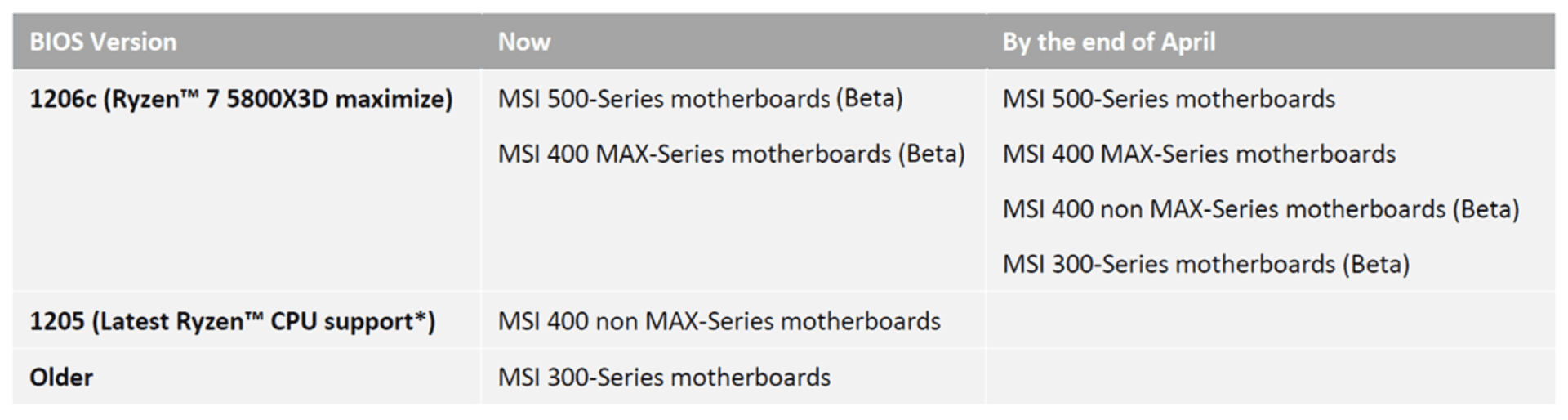Click the (Beta) tag after MSI 300-Series
Image resolution: width=1568 pixels, height=420 pixels.
point(1376,265)
